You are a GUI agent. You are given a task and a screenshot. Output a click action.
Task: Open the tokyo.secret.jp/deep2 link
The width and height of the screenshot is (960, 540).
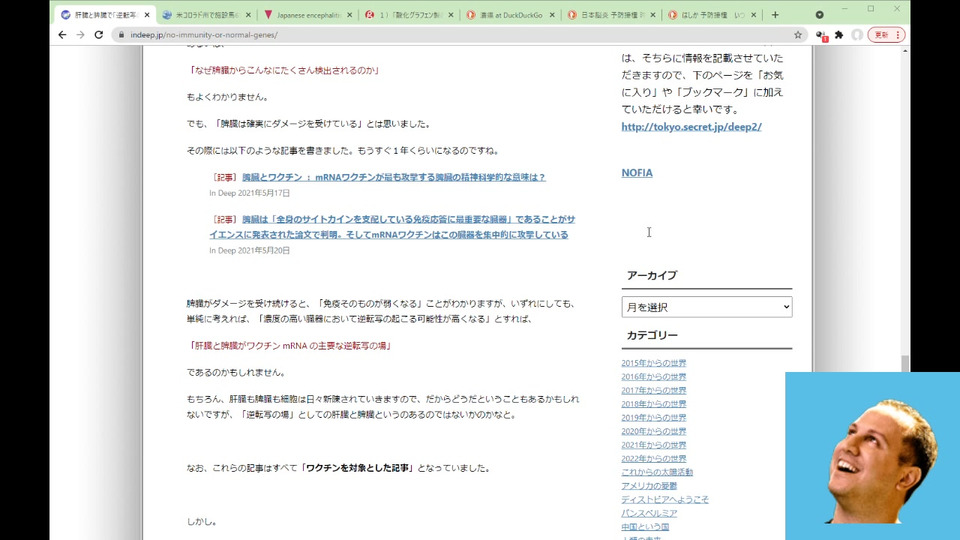pyautogui.click(x=691, y=127)
